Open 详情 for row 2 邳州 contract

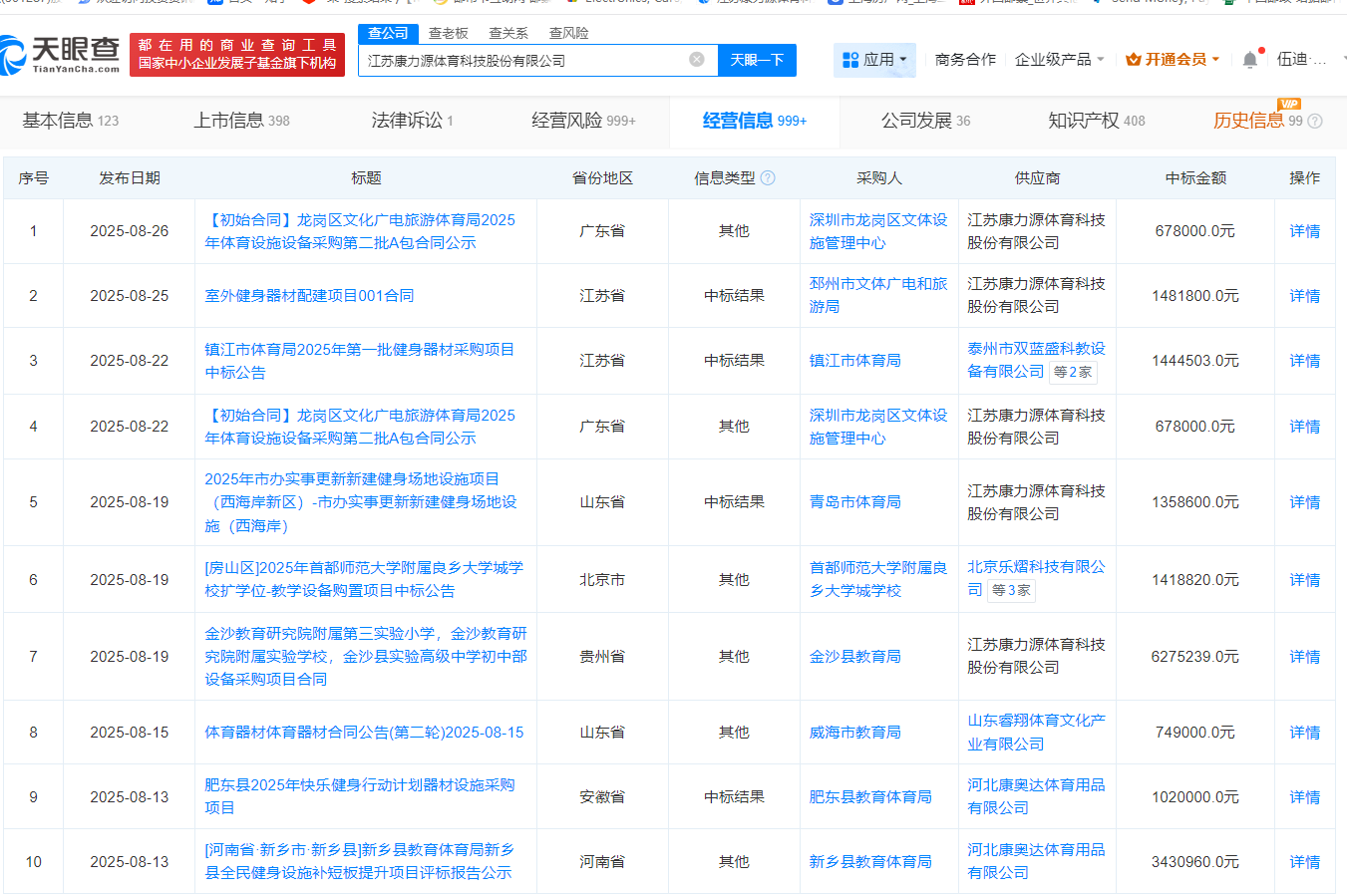[x=1304, y=296]
